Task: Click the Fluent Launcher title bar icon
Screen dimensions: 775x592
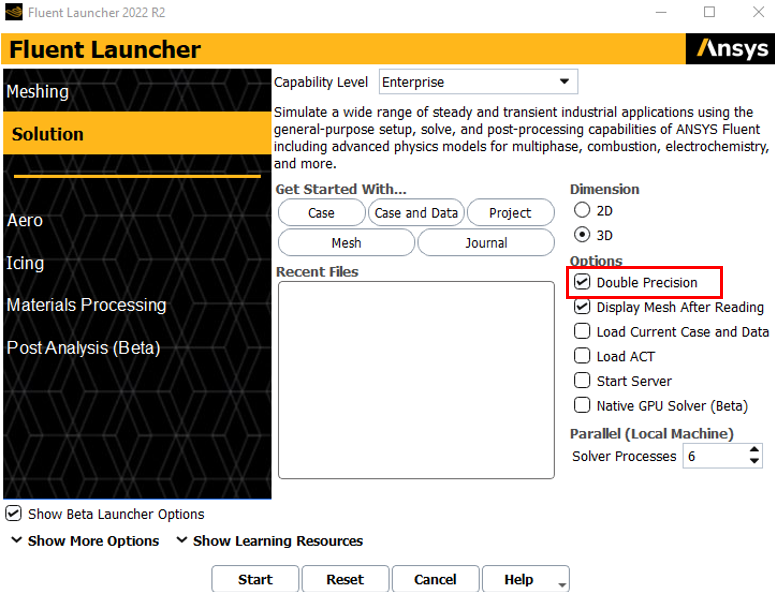Action: click(x=13, y=13)
